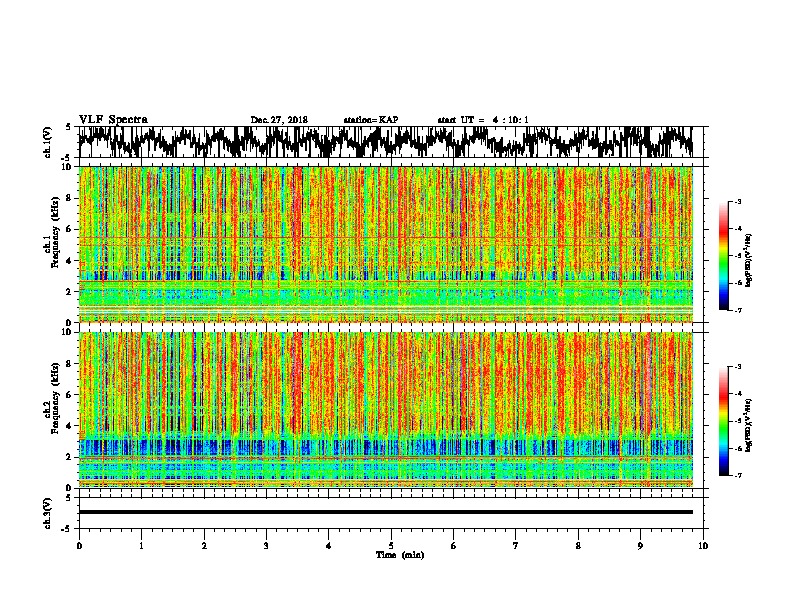
Task: Select the date text "Dec. 27, 2018"
Action: 279,120
